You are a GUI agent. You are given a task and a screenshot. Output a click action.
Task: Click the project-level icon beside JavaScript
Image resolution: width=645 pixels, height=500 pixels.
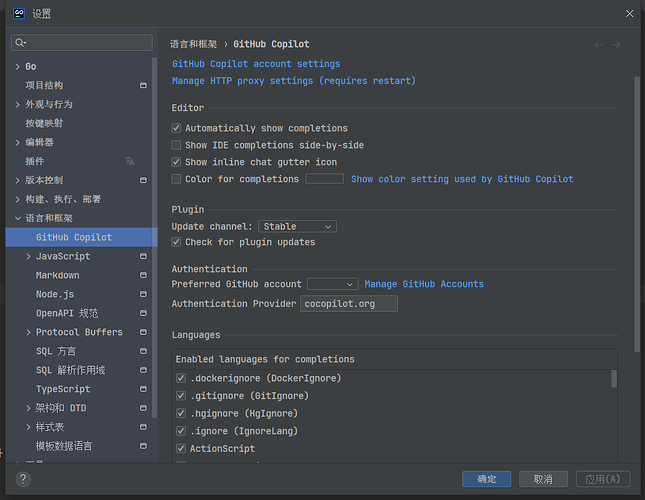pyautogui.click(x=143, y=256)
